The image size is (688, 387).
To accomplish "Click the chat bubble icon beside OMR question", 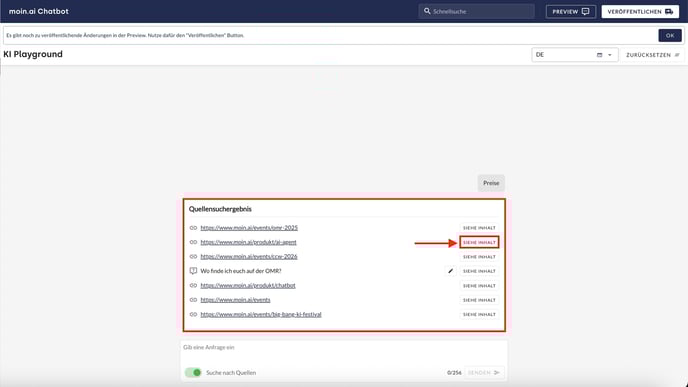I will click(x=193, y=271).
